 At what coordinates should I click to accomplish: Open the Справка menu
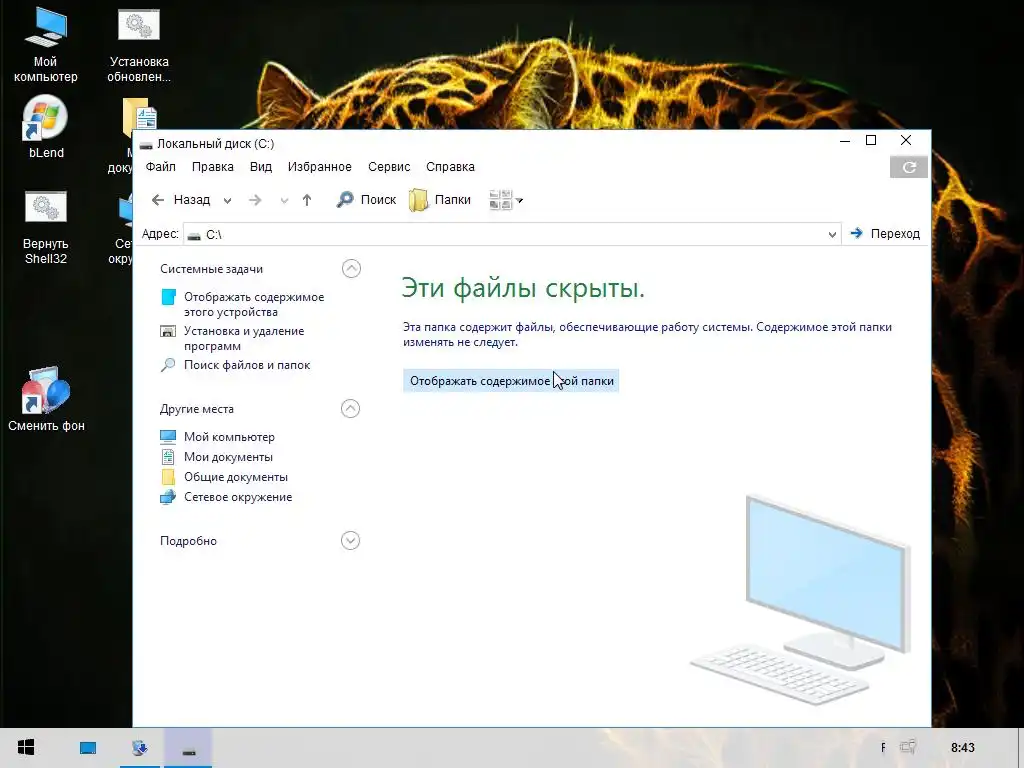[x=451, y=167]
